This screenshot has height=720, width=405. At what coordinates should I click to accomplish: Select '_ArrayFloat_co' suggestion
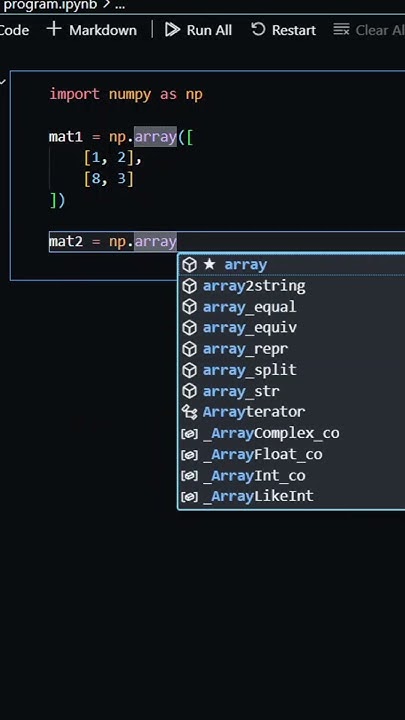(292, 454)
